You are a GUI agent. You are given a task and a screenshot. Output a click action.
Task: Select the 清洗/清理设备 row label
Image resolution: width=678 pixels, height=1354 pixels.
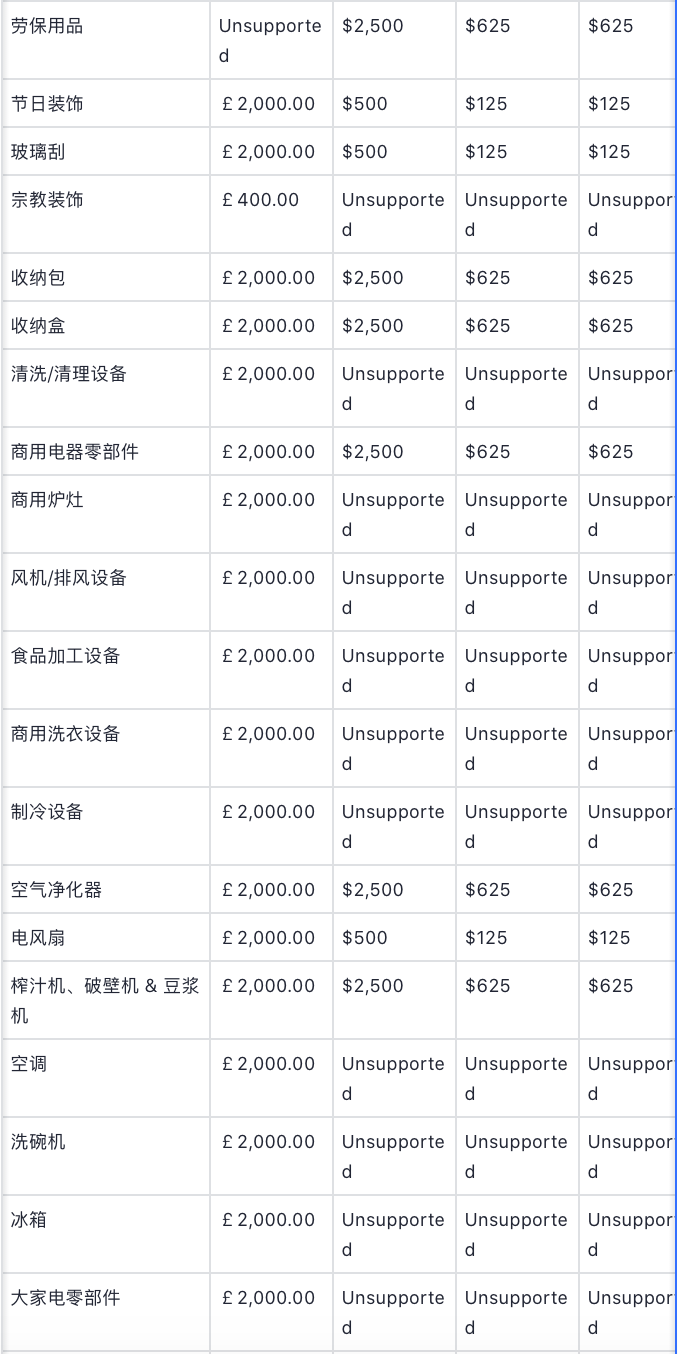pos(69,374)
